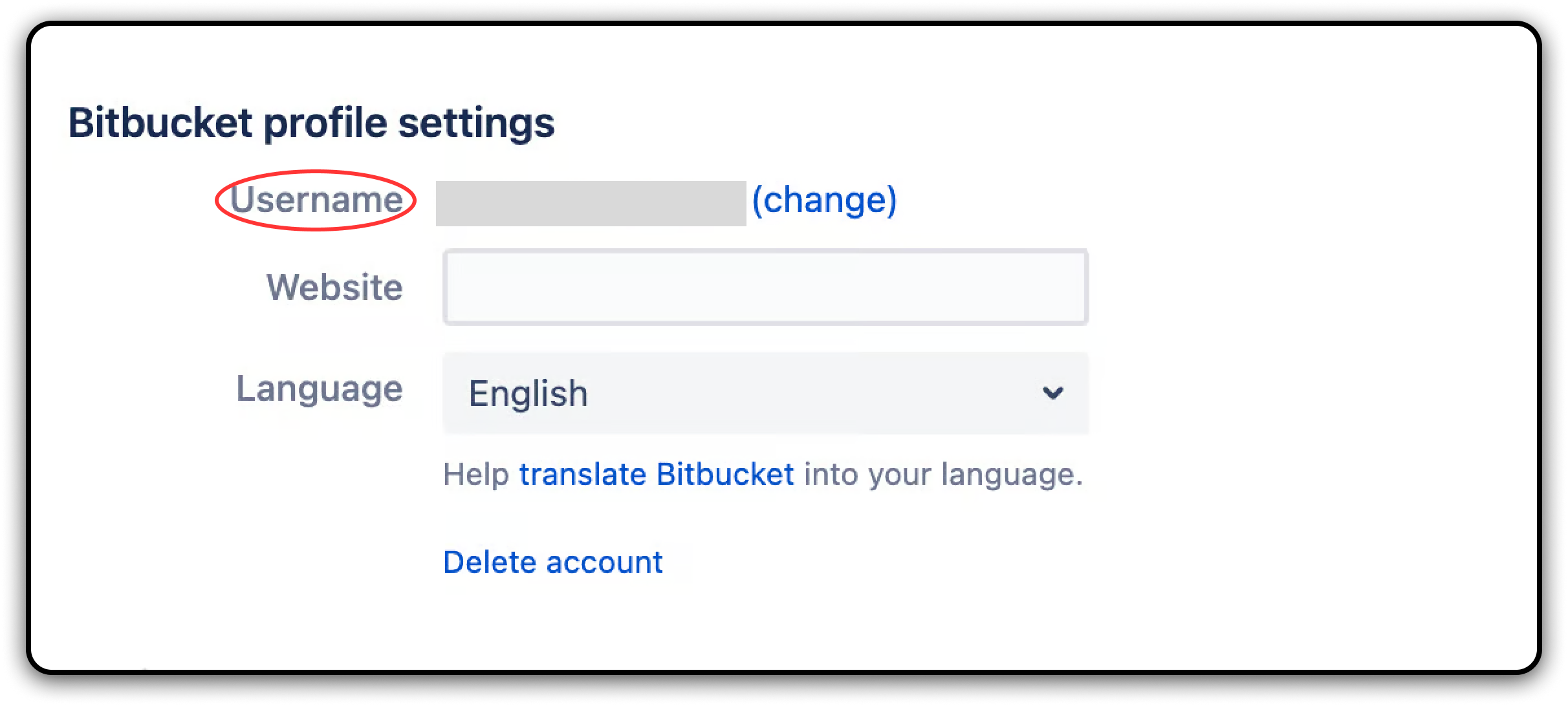
Task: Click the word settings in page heading
Action: [476, 123]
